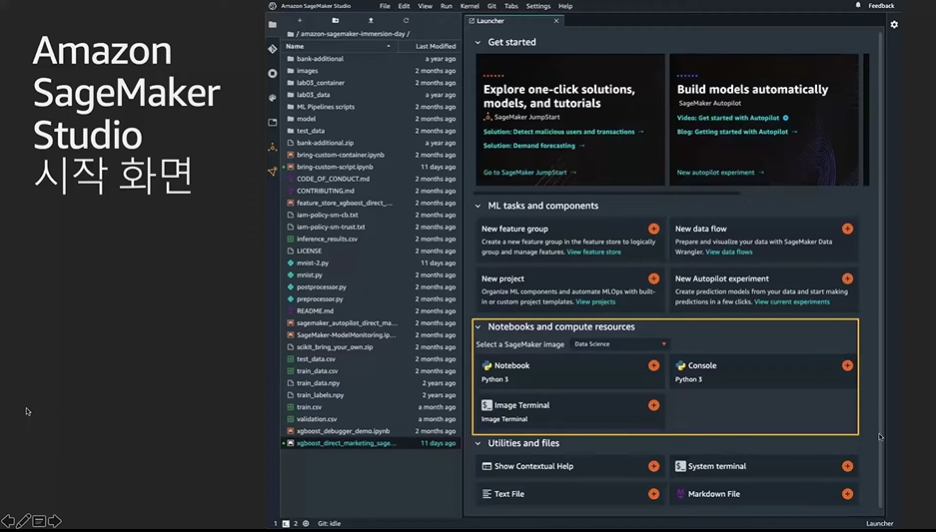Click the Get started horizontal scrollbar

(606, 193)
